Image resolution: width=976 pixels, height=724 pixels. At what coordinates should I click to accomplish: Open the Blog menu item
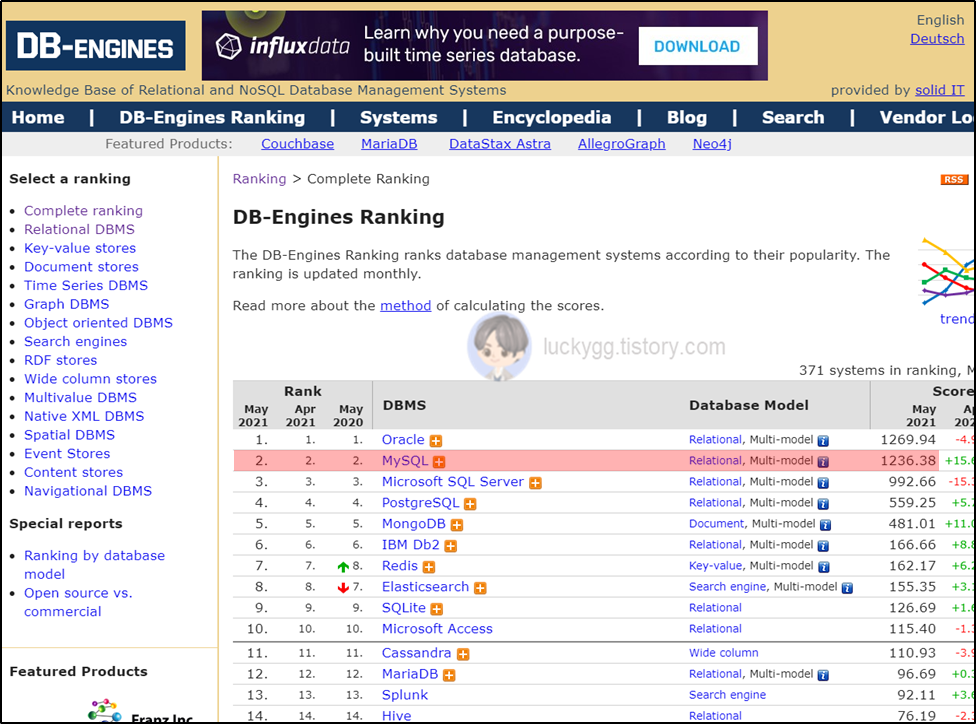click(x=687, y=118)
